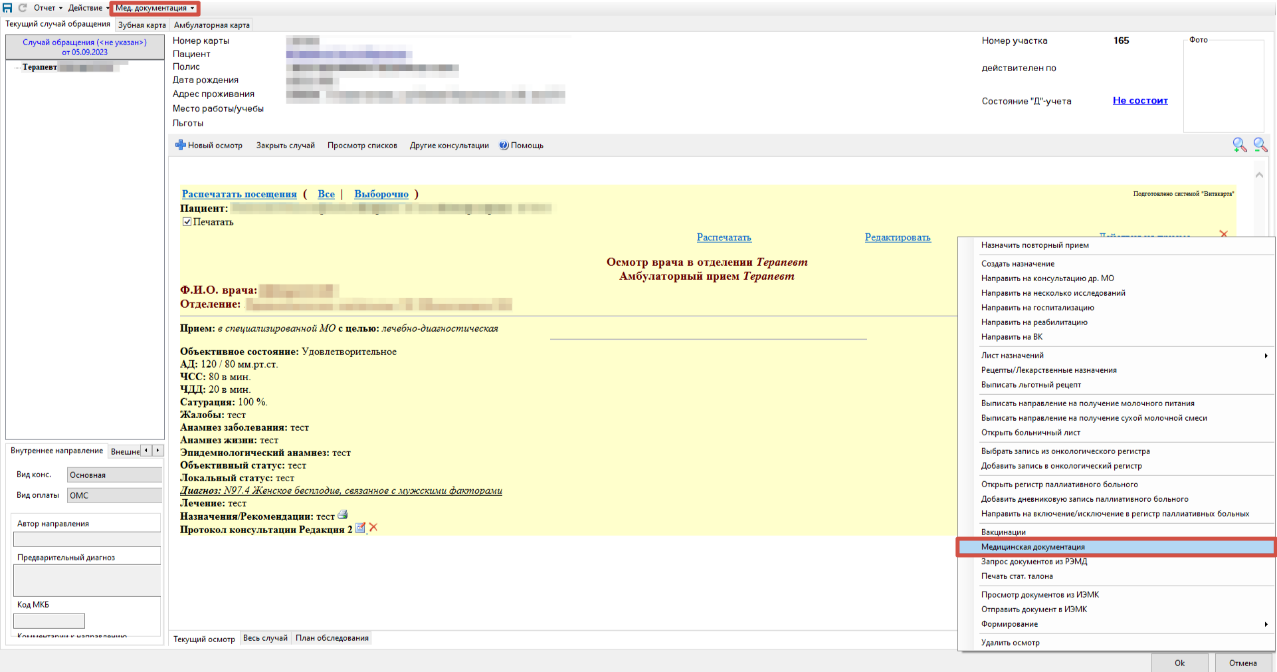Screen dimensions: 1277x672
Task: Click the Выборочно link
Action: pyautogui.click(x=381, y=194)
